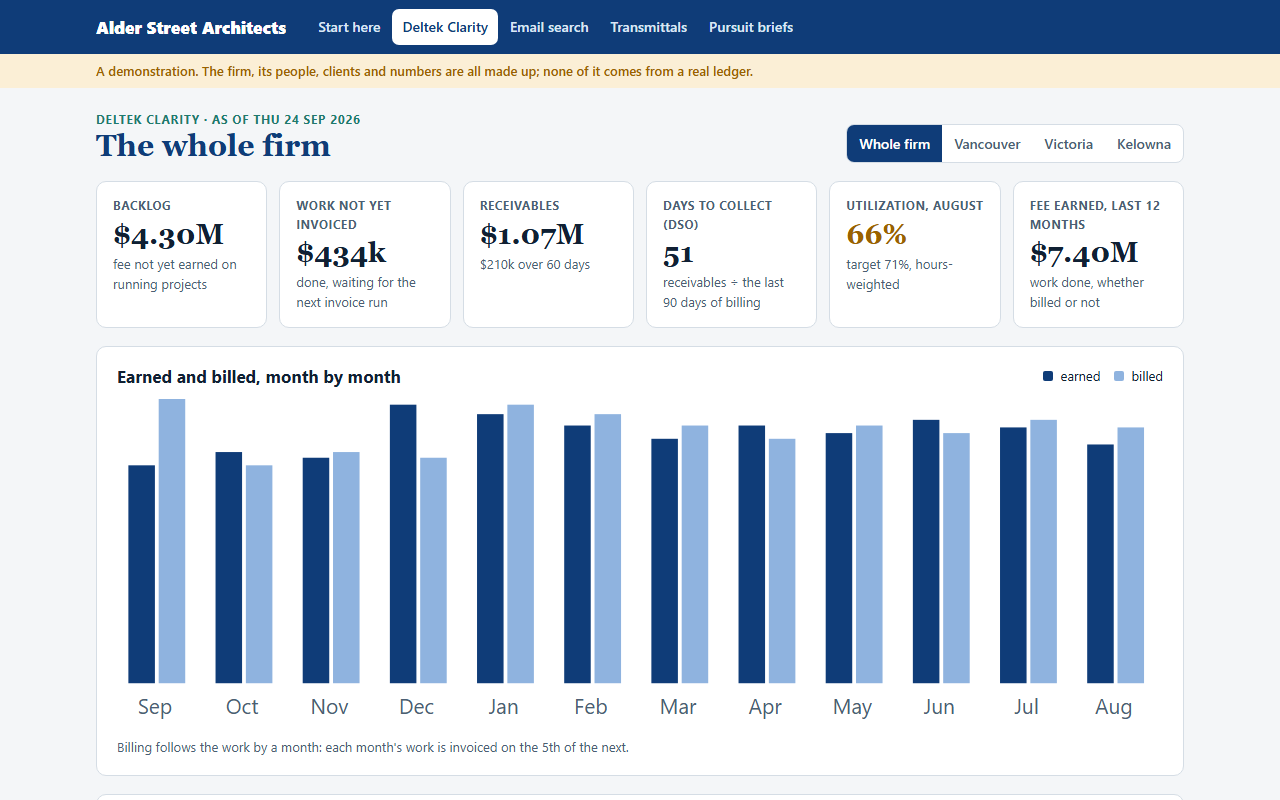The width and height of the screenshot is (1280, 800).
Task: Click 'The whole firm' page heading
Action: (213, 146)
